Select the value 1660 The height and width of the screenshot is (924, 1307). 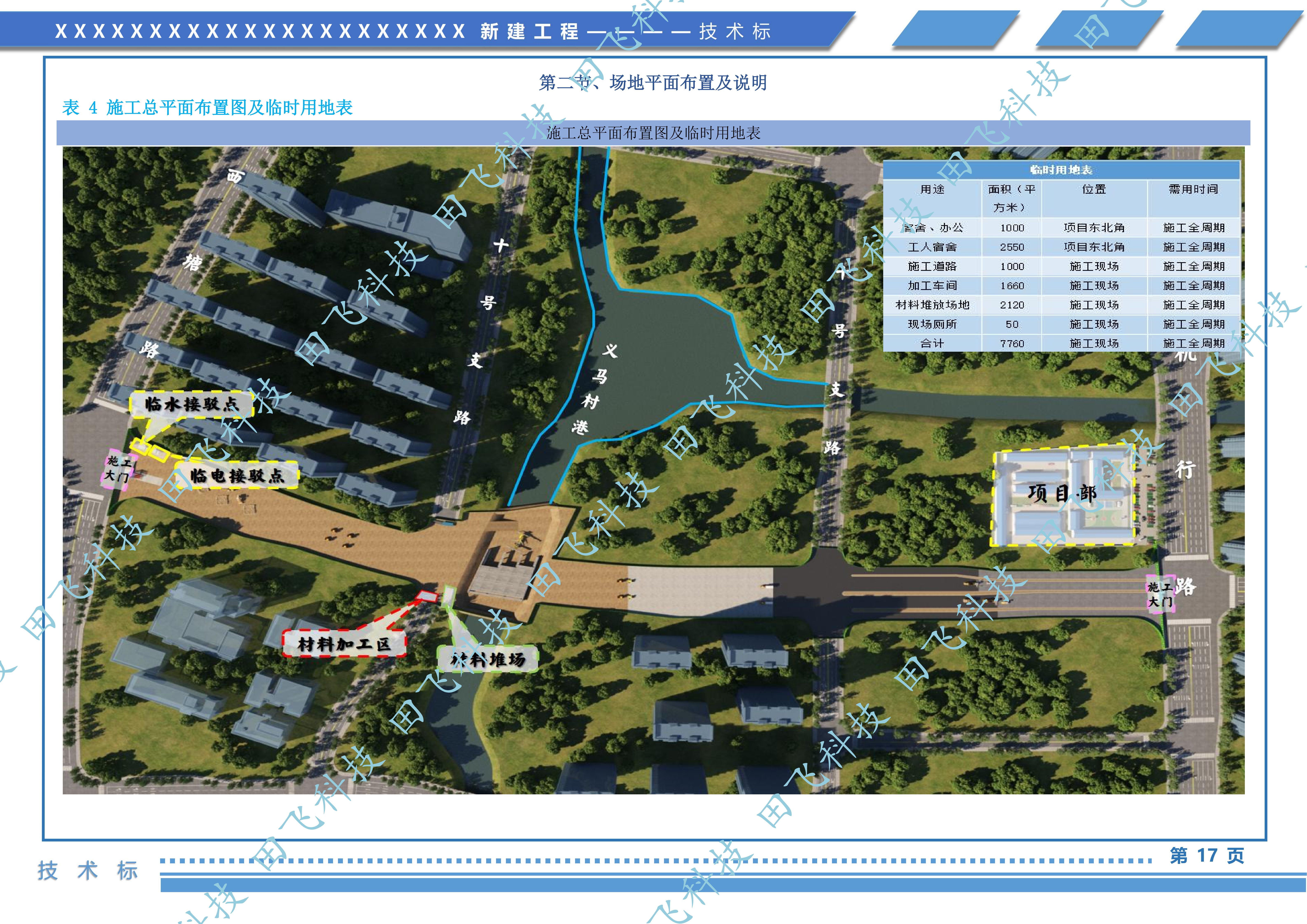point(1012,286)
